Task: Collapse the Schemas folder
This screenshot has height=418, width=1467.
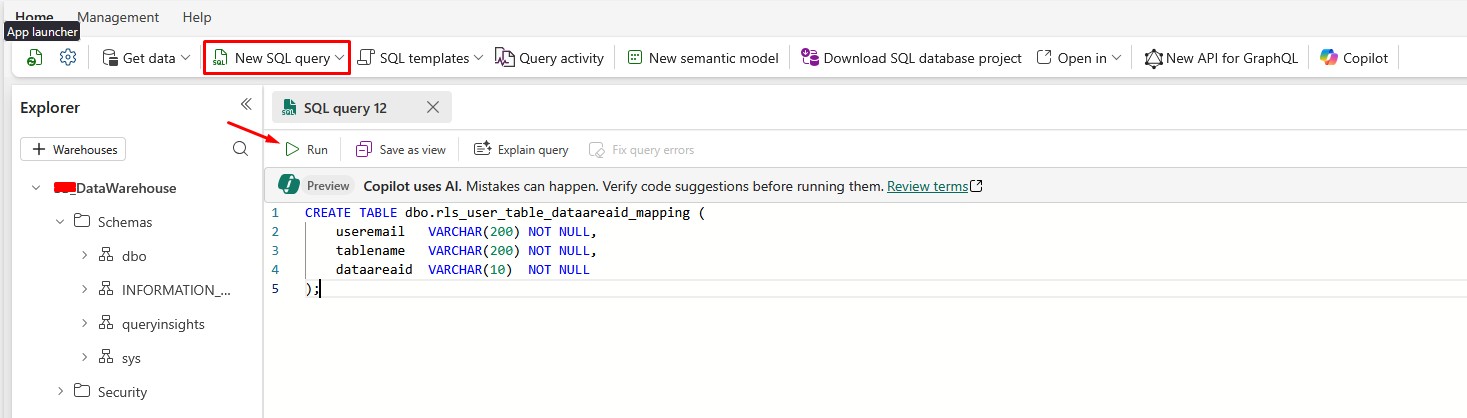Action: point(60,222)
